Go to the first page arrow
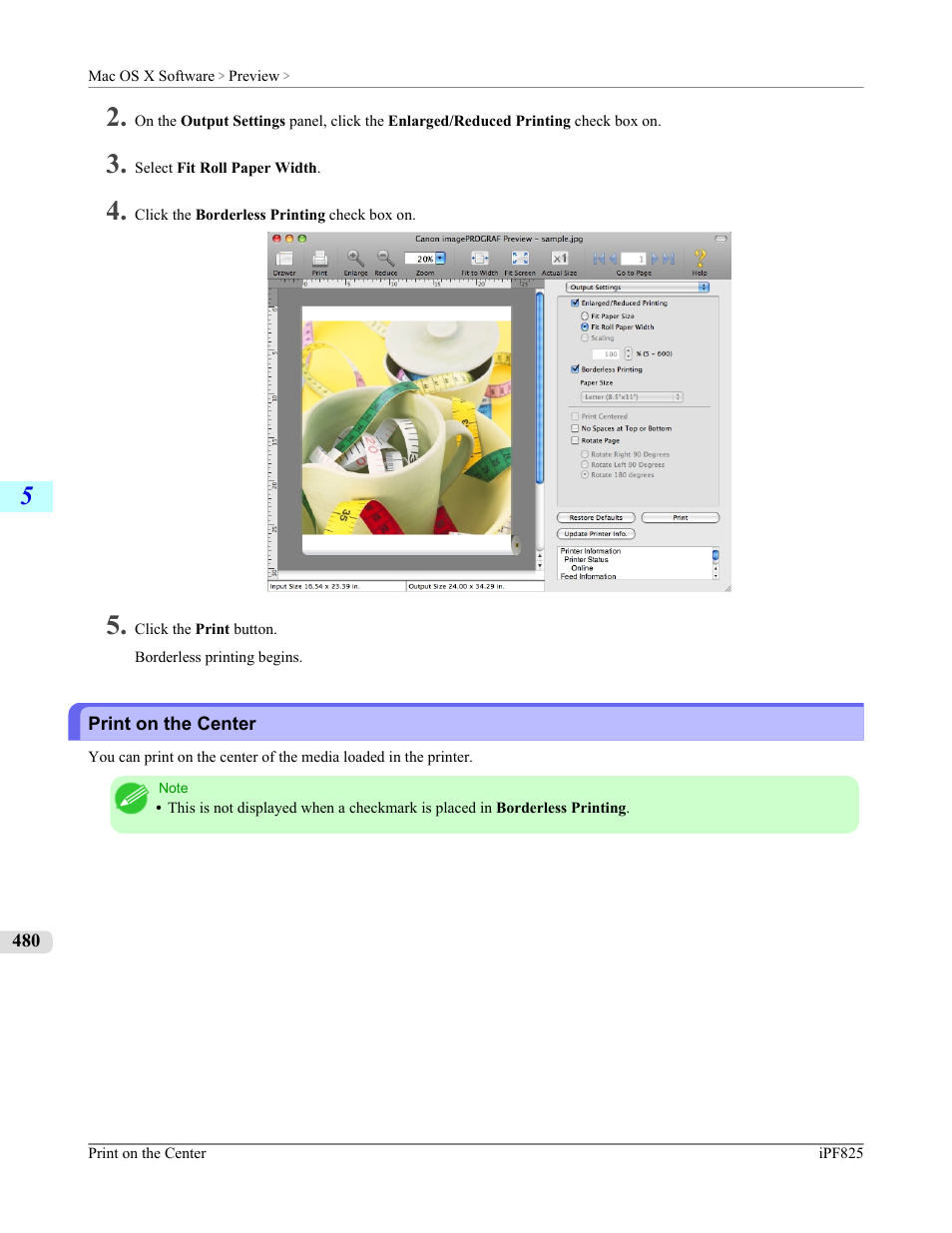 pyautogui.click(x=599, y=259)
